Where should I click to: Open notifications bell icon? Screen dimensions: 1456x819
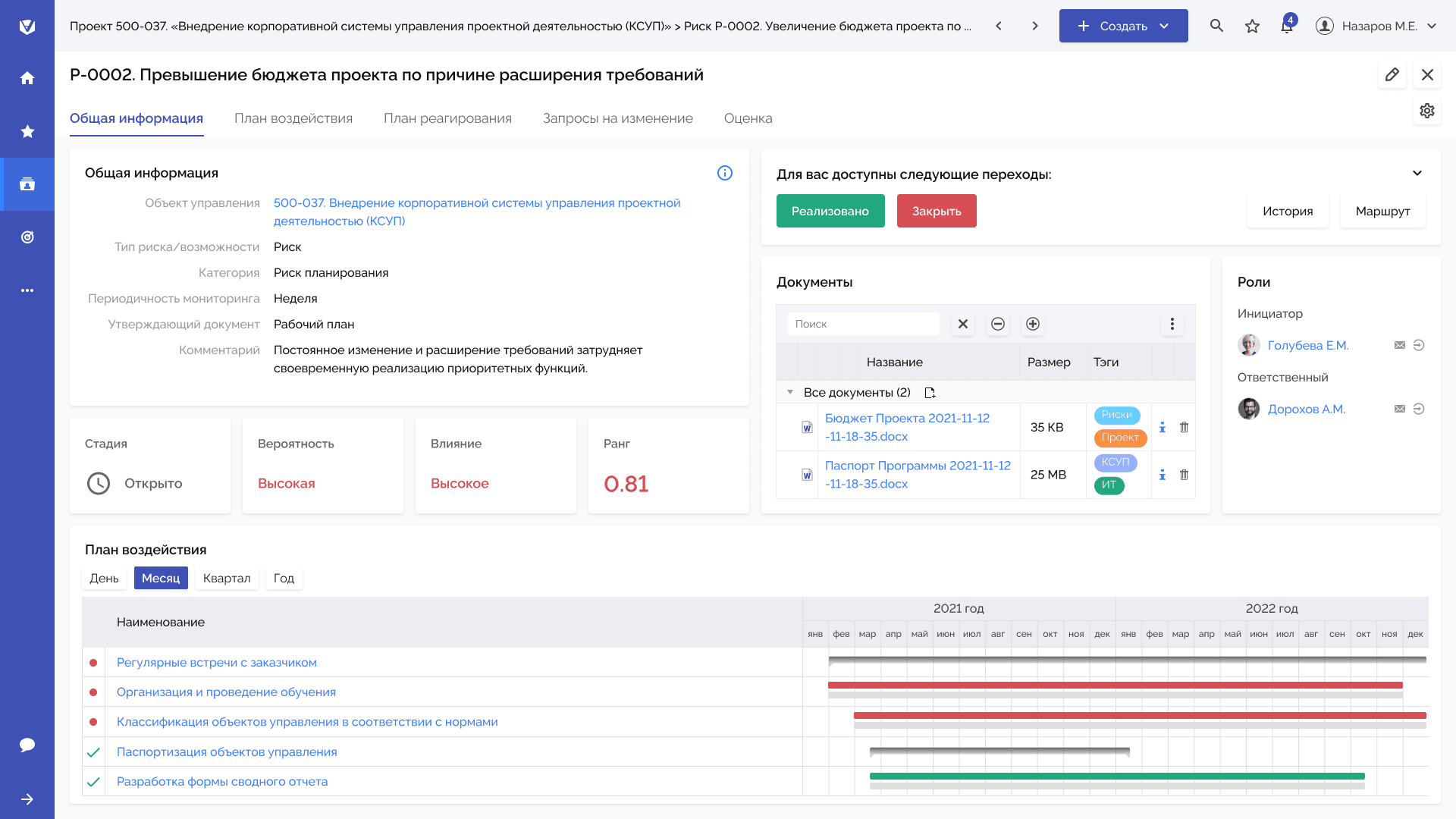pyautogui.click(x=1287, y=26)
